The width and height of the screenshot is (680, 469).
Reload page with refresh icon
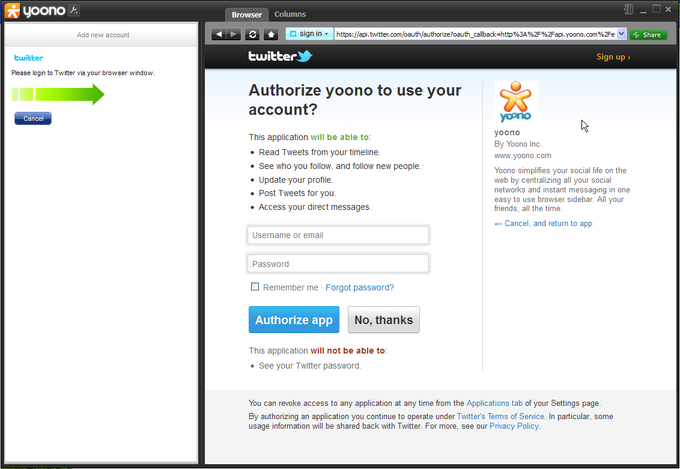coord(252,34)
